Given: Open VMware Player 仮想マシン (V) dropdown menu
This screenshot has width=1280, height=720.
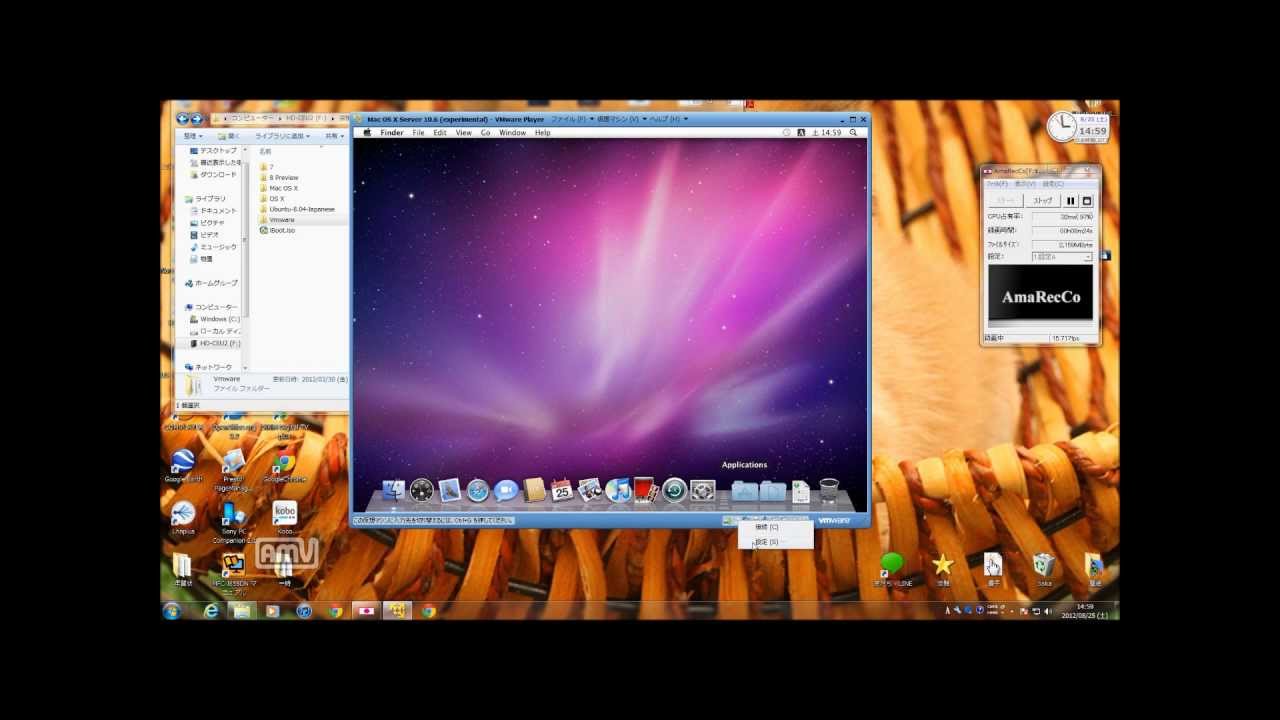Looking at the screenshot, I should click(x=620, y=119).
